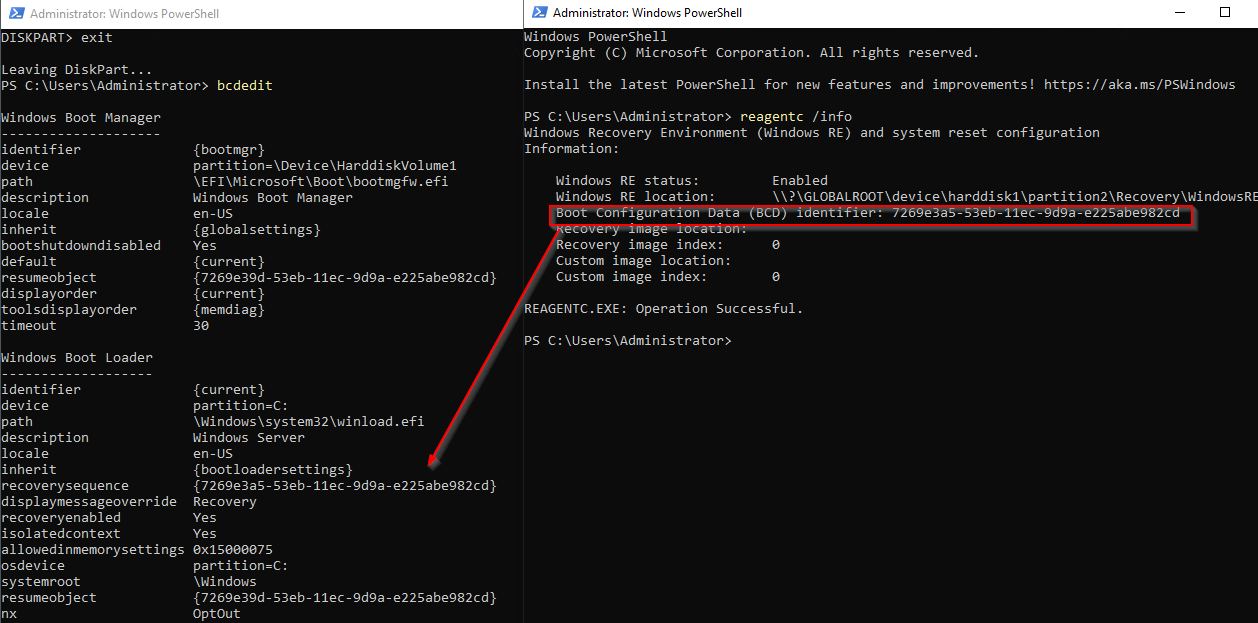Select the https://aka.ms/PSWindows URL
The width and height of the screenshot is (1258, 623).
pyautogui.click(x=1140, y=85)
